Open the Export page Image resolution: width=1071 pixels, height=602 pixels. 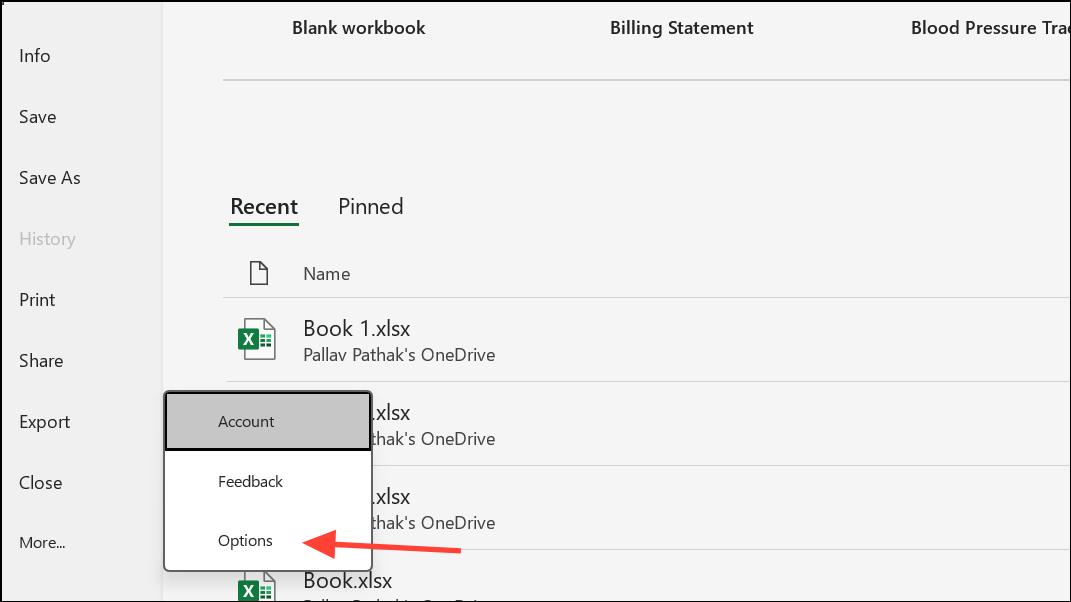click(x=44, y=421)
